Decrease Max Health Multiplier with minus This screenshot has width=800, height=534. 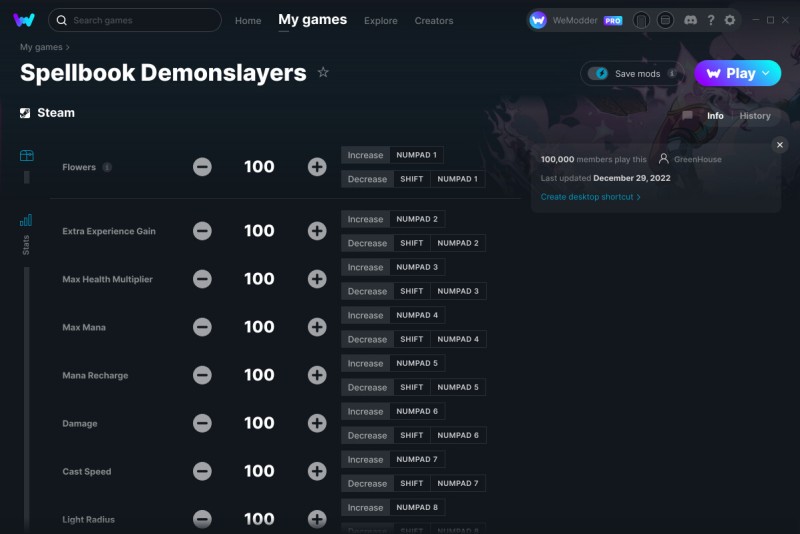tap(202, 279)
